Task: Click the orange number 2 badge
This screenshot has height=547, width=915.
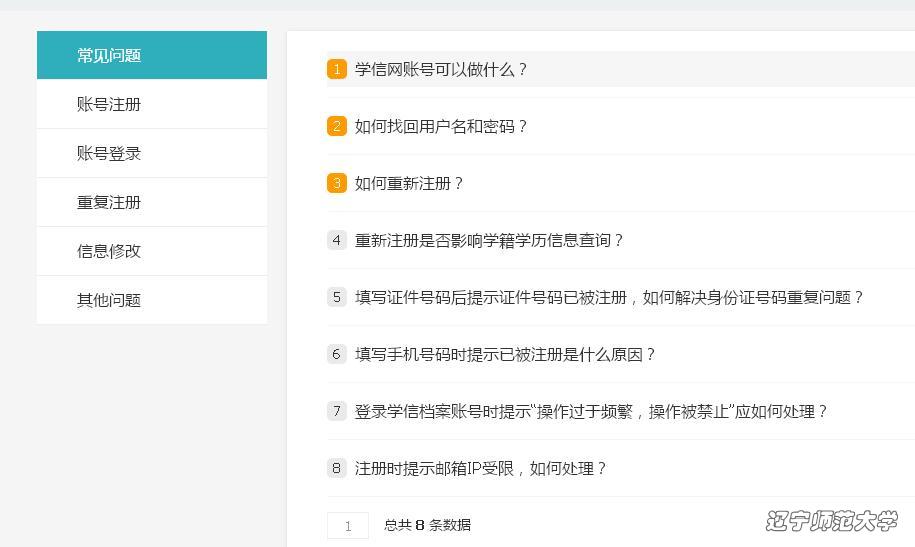Action: pos(337,126)
